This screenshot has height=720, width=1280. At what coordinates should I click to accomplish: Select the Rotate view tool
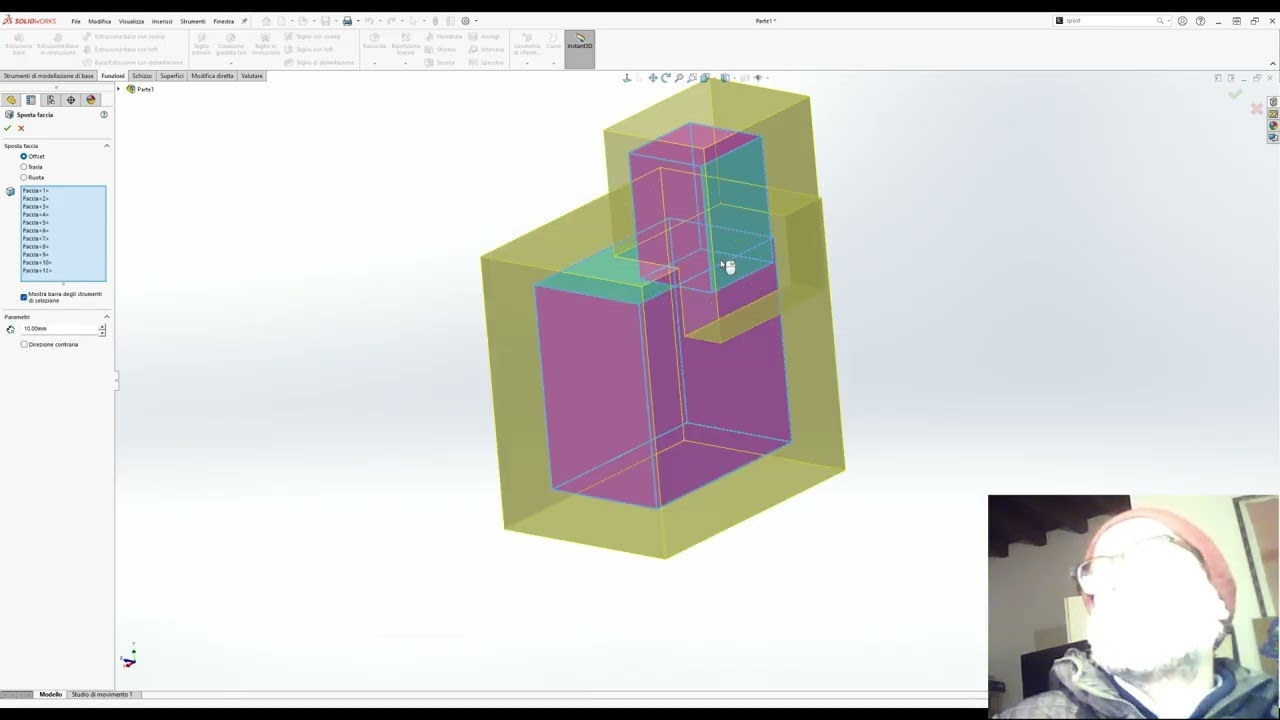[x=666, y=78]
